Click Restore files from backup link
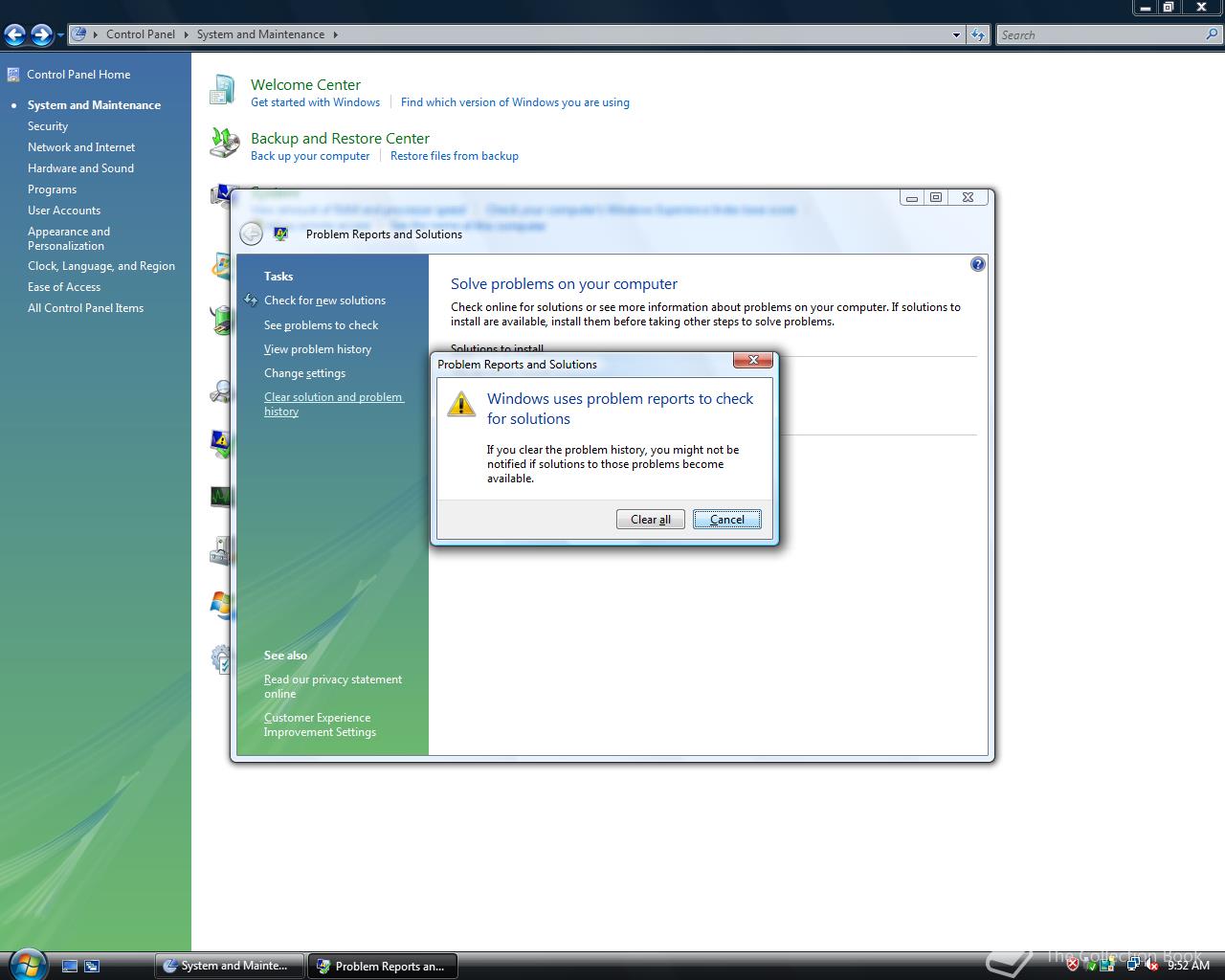 click(x=455, y=156)
